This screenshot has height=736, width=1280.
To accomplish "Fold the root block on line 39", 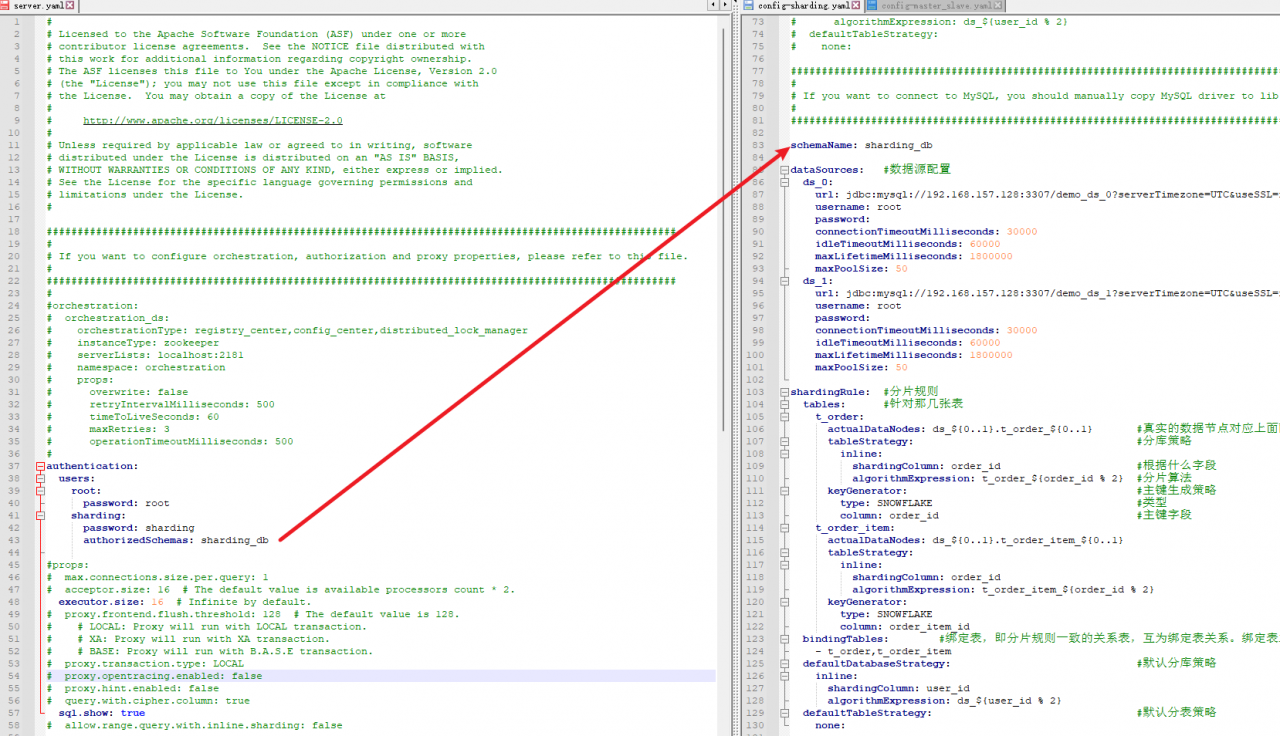I will click(x=40, y=491).
